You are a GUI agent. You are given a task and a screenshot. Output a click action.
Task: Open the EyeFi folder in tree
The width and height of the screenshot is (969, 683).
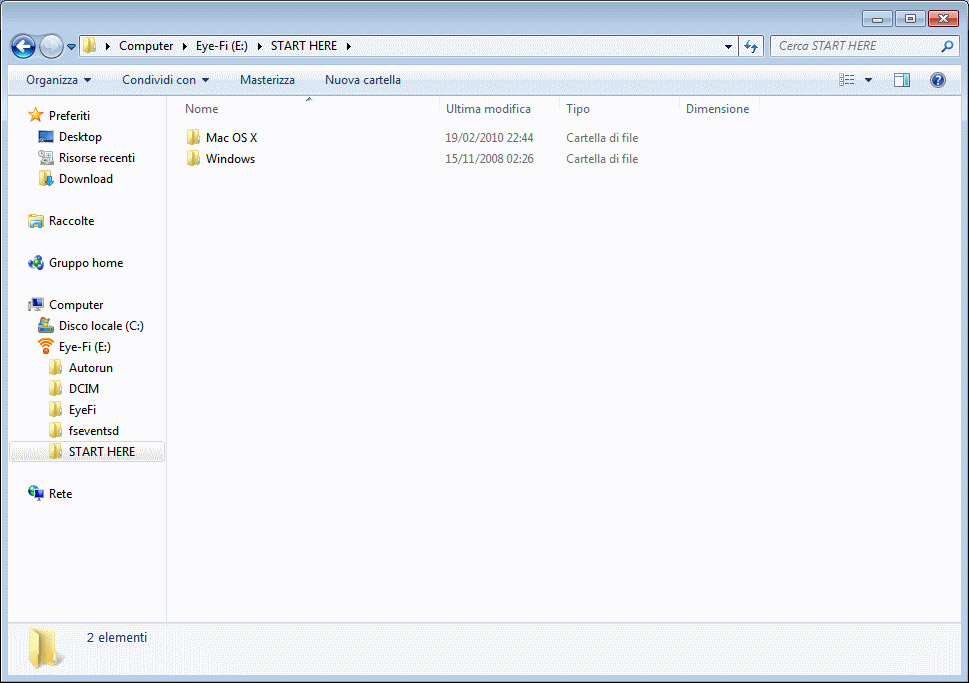coord(82,410)
